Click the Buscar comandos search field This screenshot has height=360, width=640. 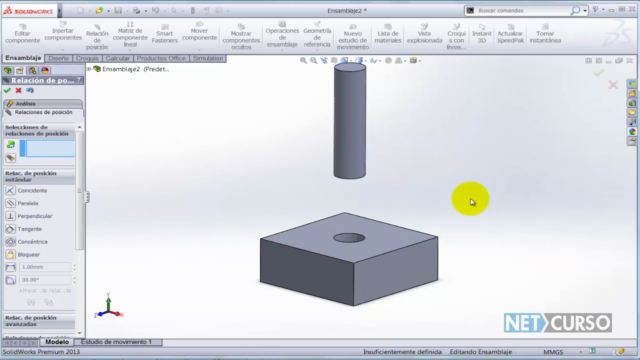click(x=522, y=11)
